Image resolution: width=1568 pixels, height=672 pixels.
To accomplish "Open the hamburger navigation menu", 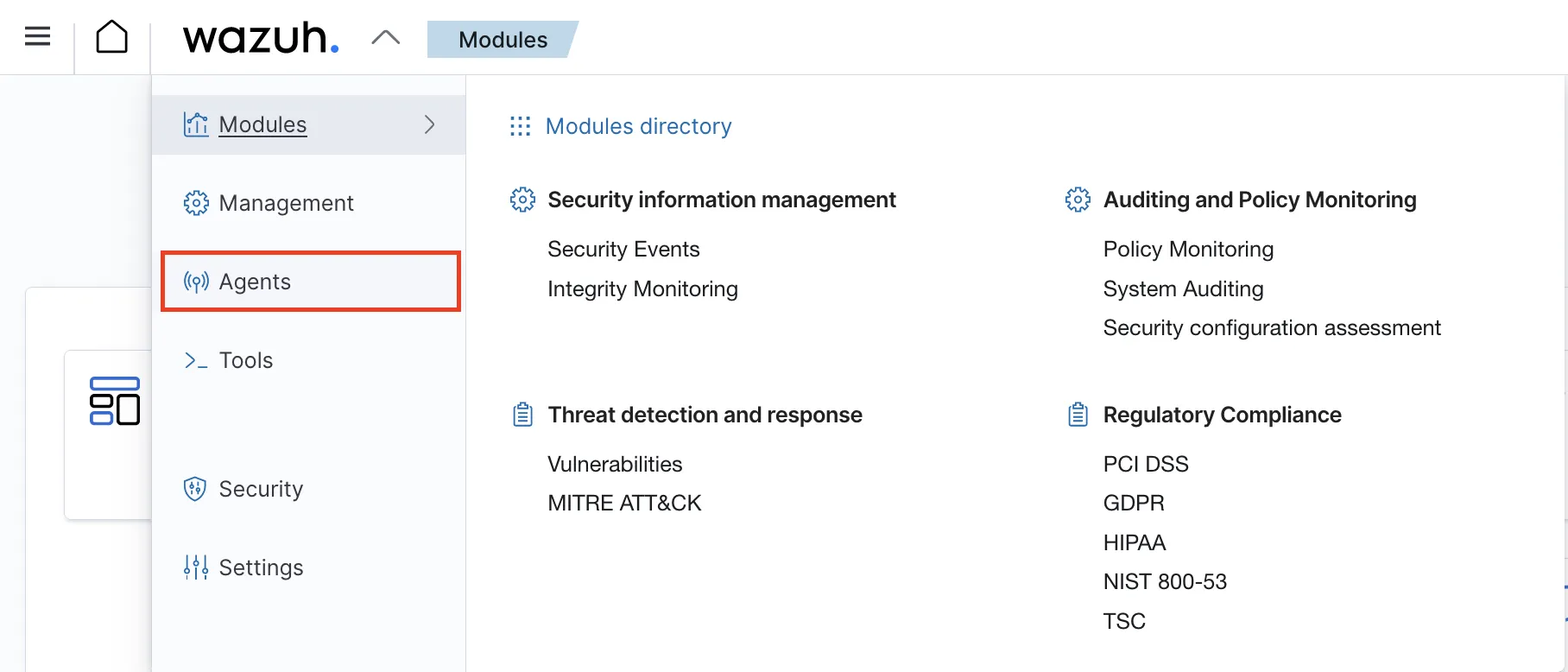I will coord(37,37).
